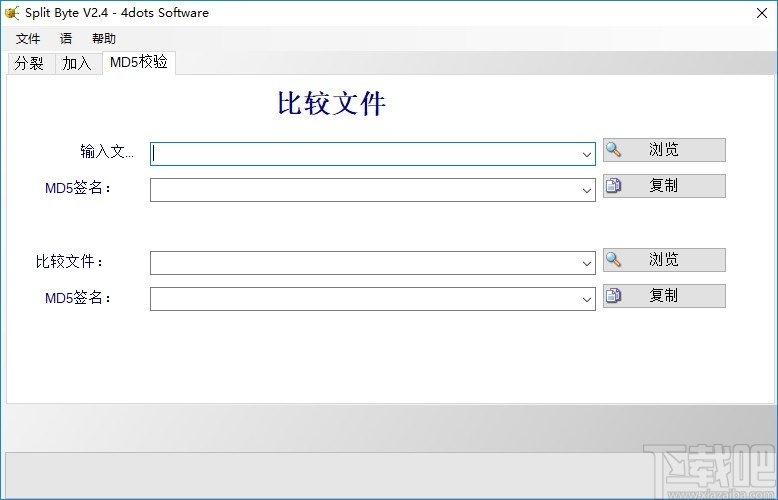778x500 pixels.
Task: Switch to the 分裂 tab
Action: click(x=29, y=63)
